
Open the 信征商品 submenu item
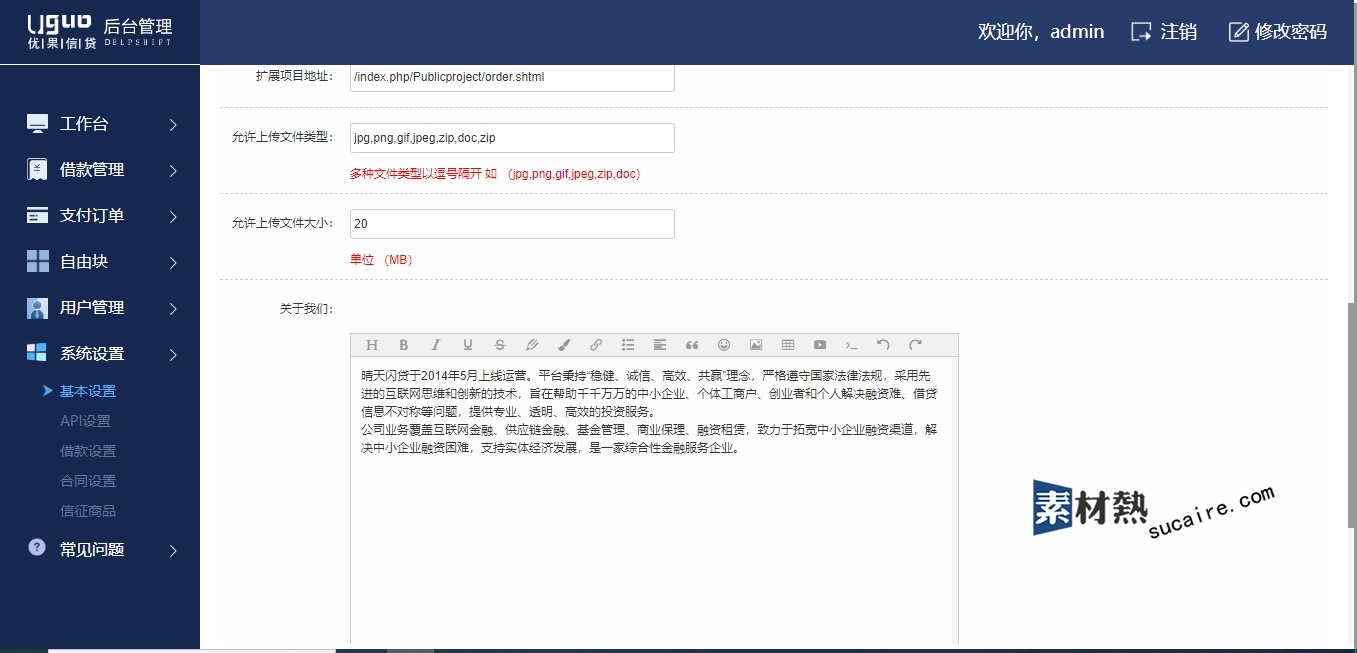click(x=88, y=511)
